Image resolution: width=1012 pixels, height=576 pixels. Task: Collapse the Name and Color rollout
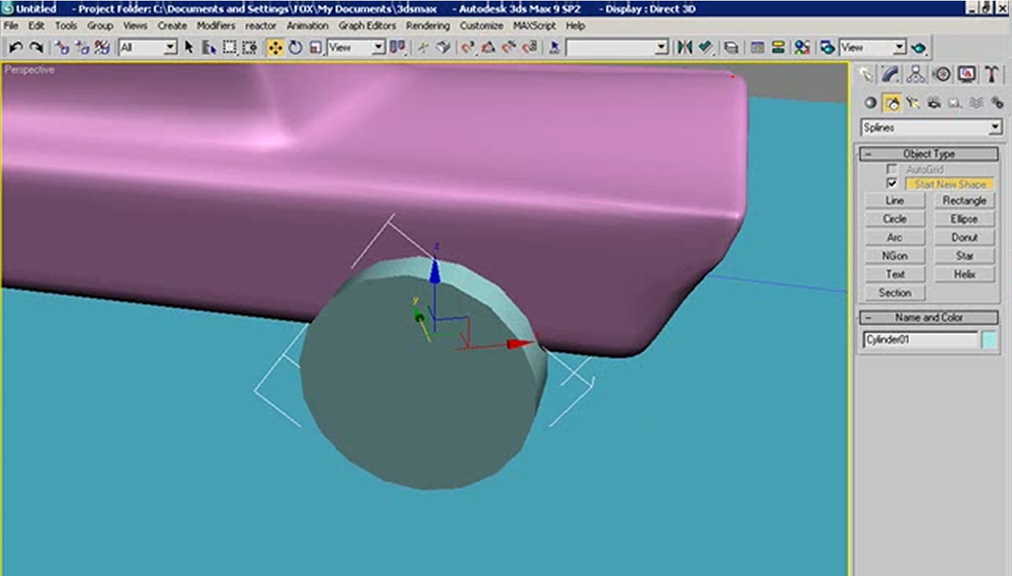[929, 318]
